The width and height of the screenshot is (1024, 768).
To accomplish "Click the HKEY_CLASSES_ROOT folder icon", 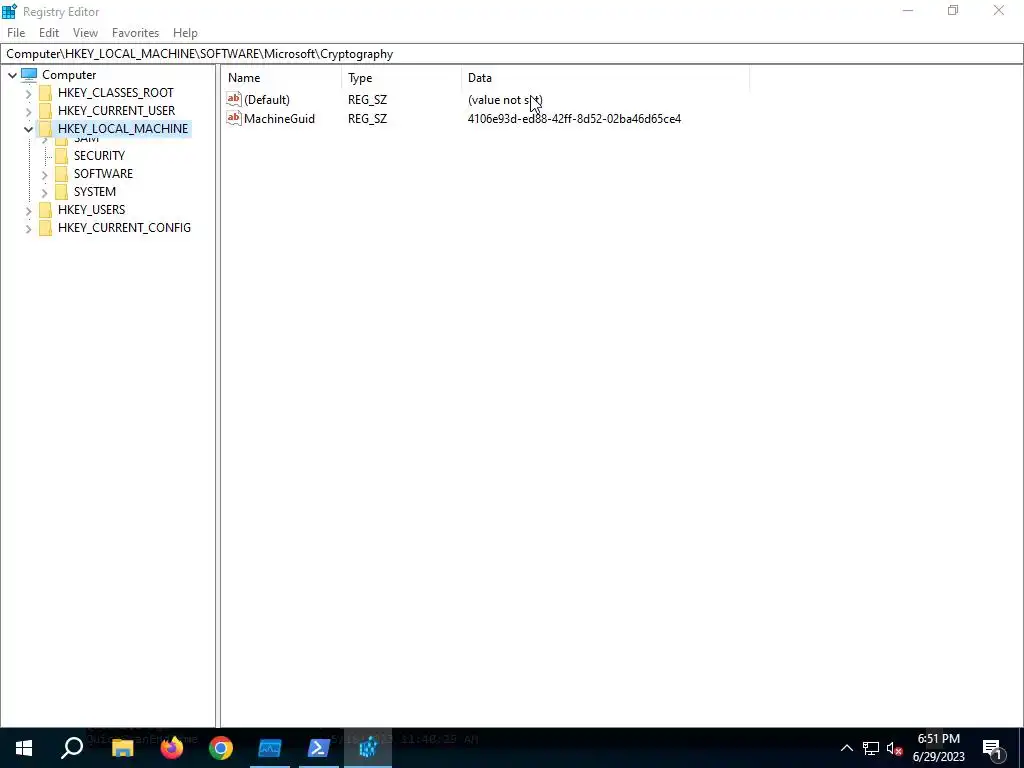I will click(46, 93).
